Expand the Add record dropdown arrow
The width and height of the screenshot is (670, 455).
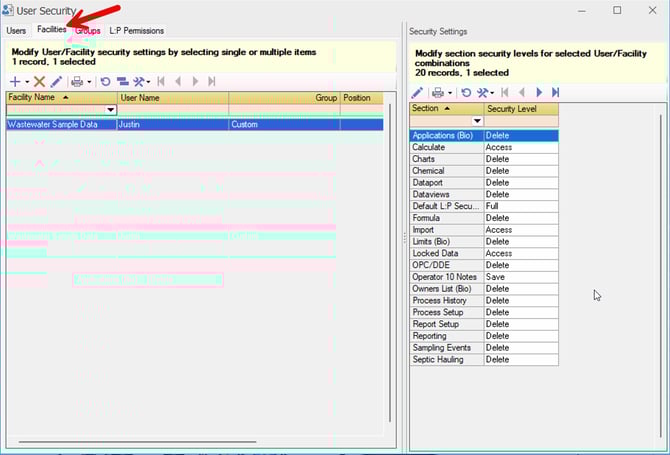(x=27, y=82)
